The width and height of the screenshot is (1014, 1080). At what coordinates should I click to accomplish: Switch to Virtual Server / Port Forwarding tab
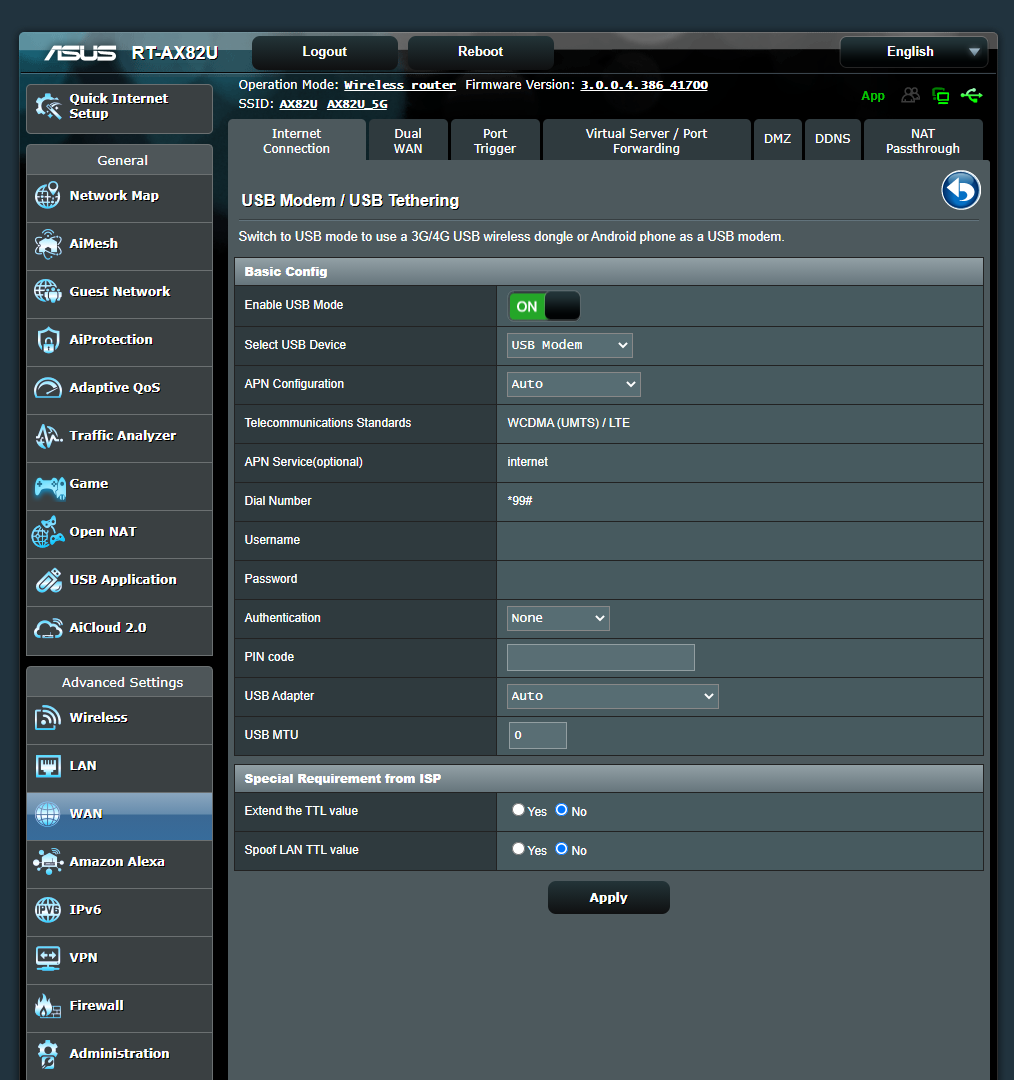tap(646, 141)
